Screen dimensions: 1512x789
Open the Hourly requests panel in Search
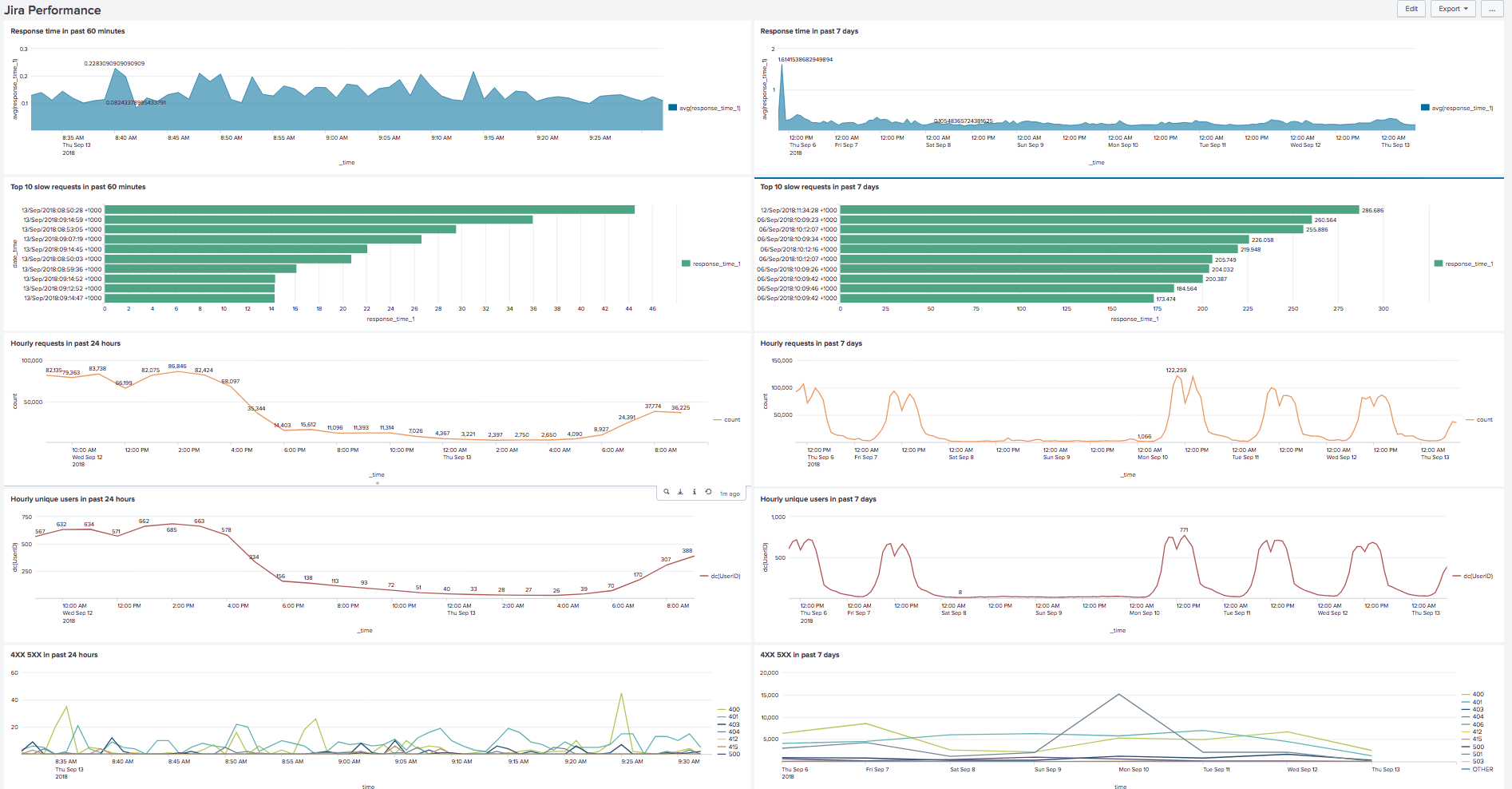(667, 492)
